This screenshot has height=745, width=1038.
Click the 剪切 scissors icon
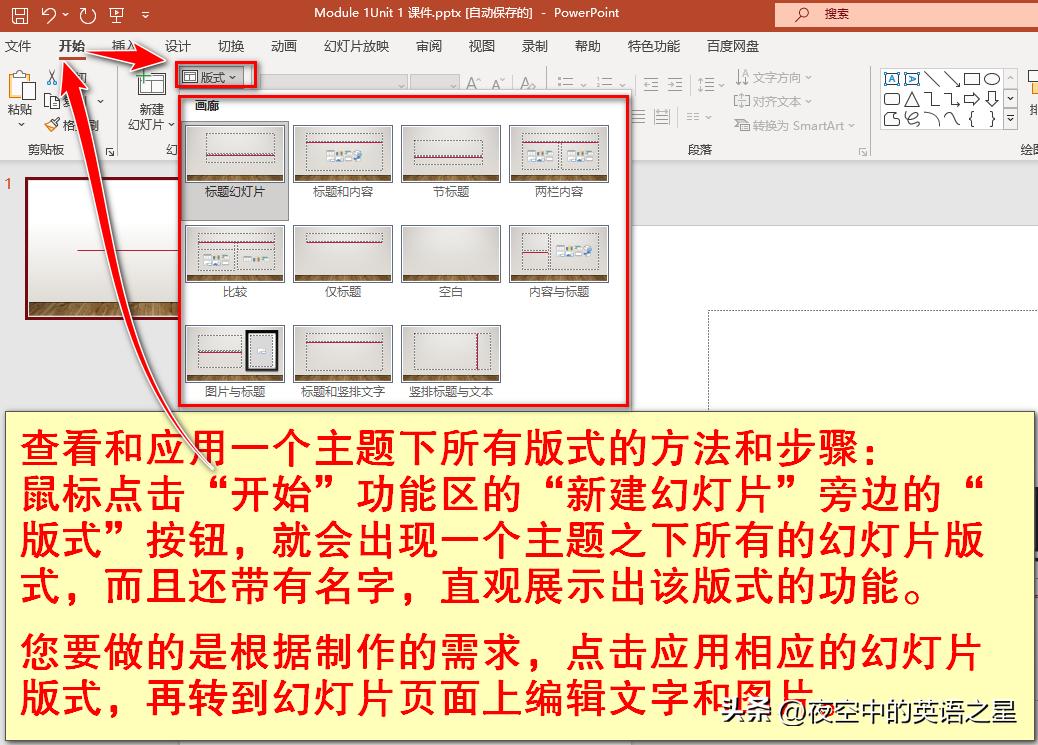[x=52, y=78]
